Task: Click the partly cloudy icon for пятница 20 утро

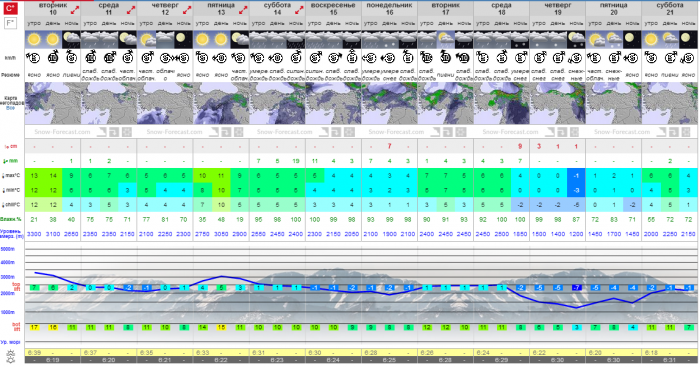Action: (595, 40)
